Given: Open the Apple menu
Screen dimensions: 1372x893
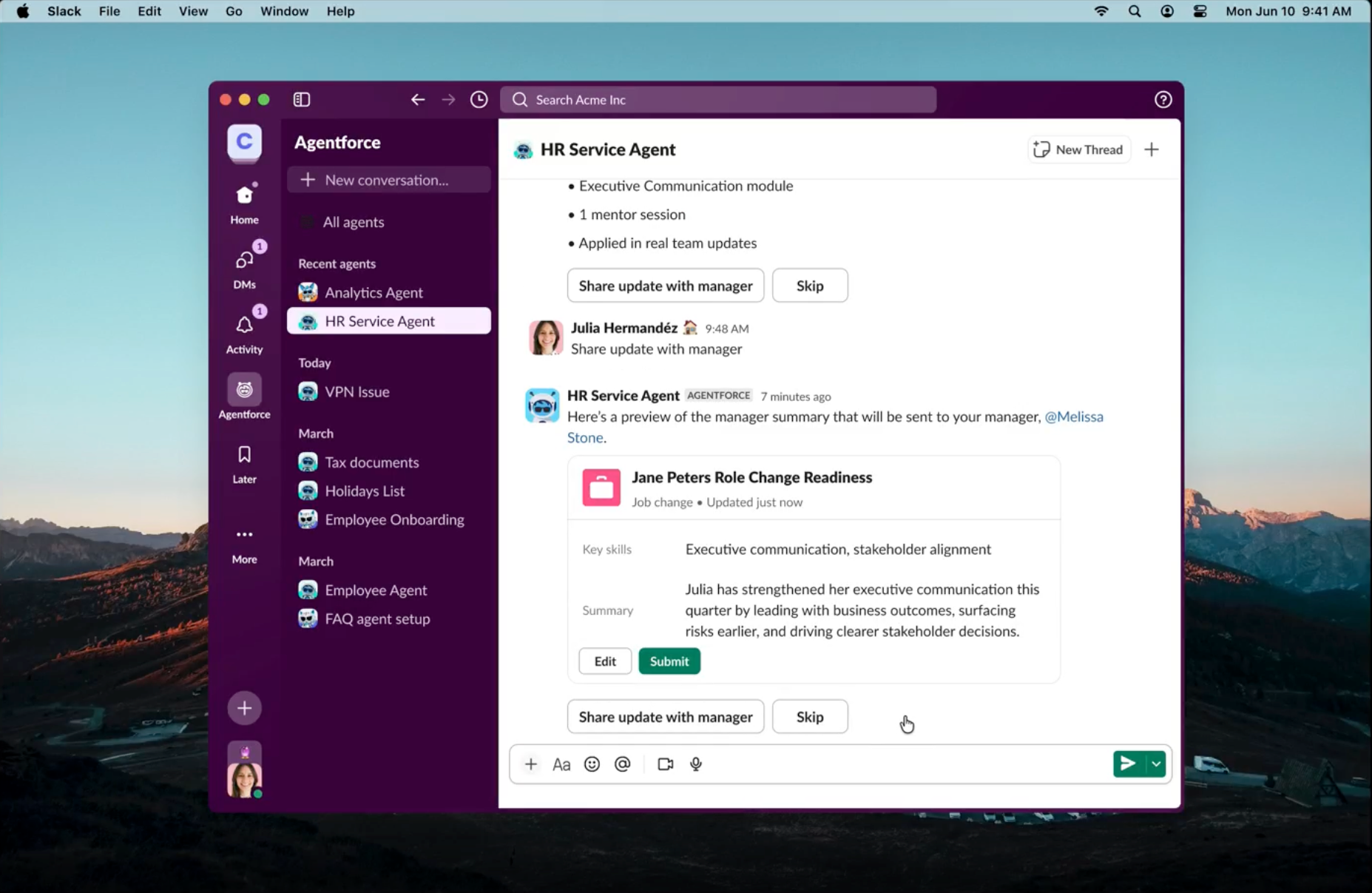Looking at the screenshot, I should [23, 11].
